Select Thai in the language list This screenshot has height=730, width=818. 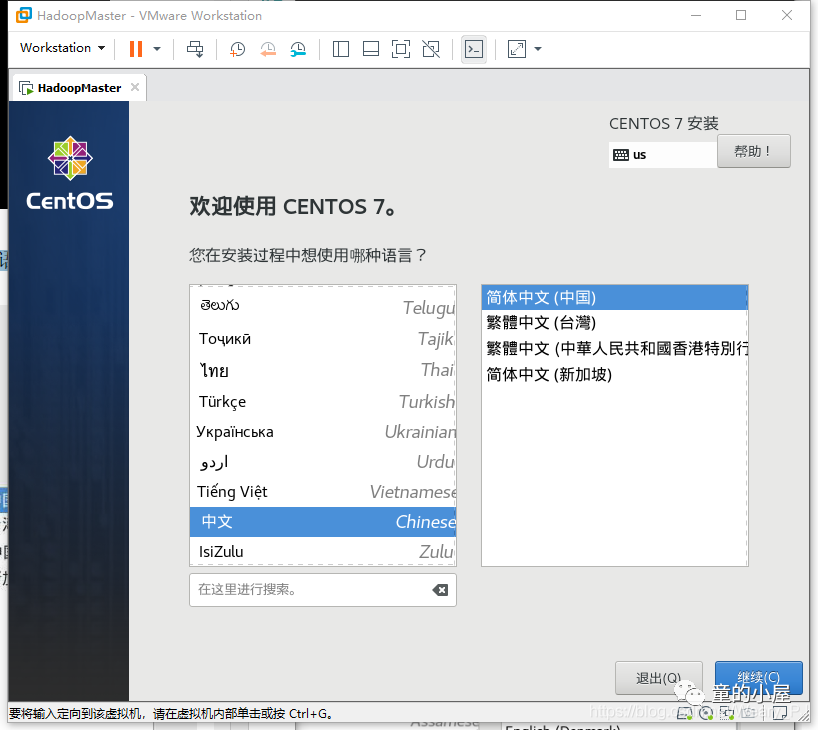tap(322, 370)
